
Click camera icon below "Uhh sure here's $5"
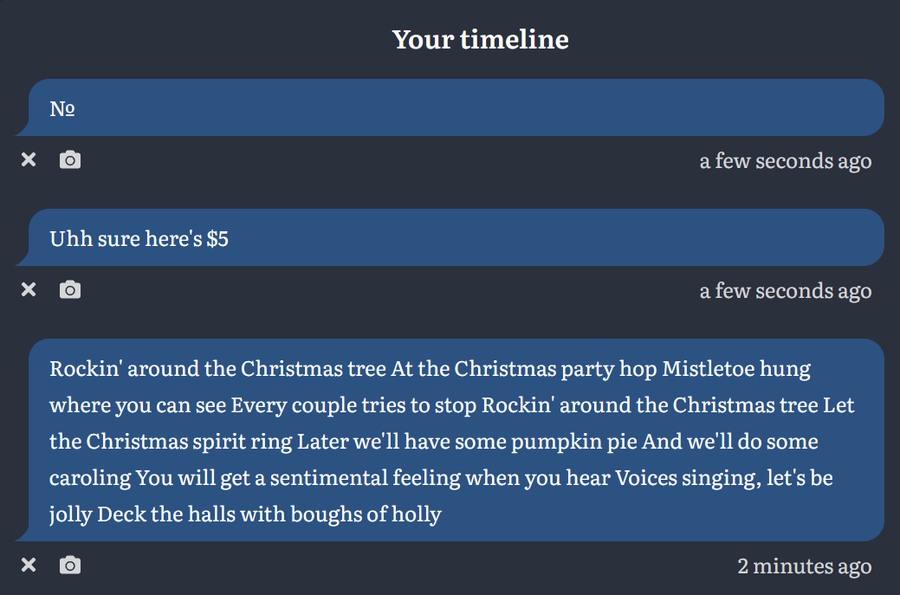tap(70, 290)
